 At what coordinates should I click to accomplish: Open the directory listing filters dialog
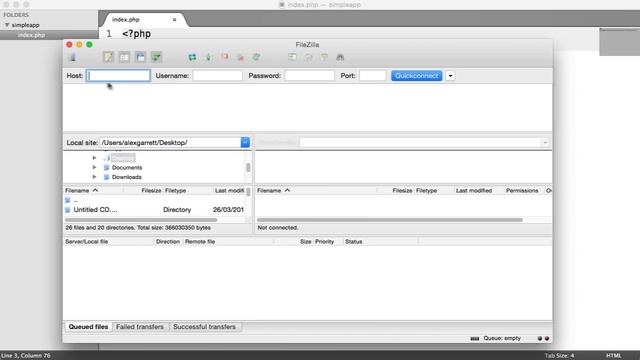coord(292,57)
